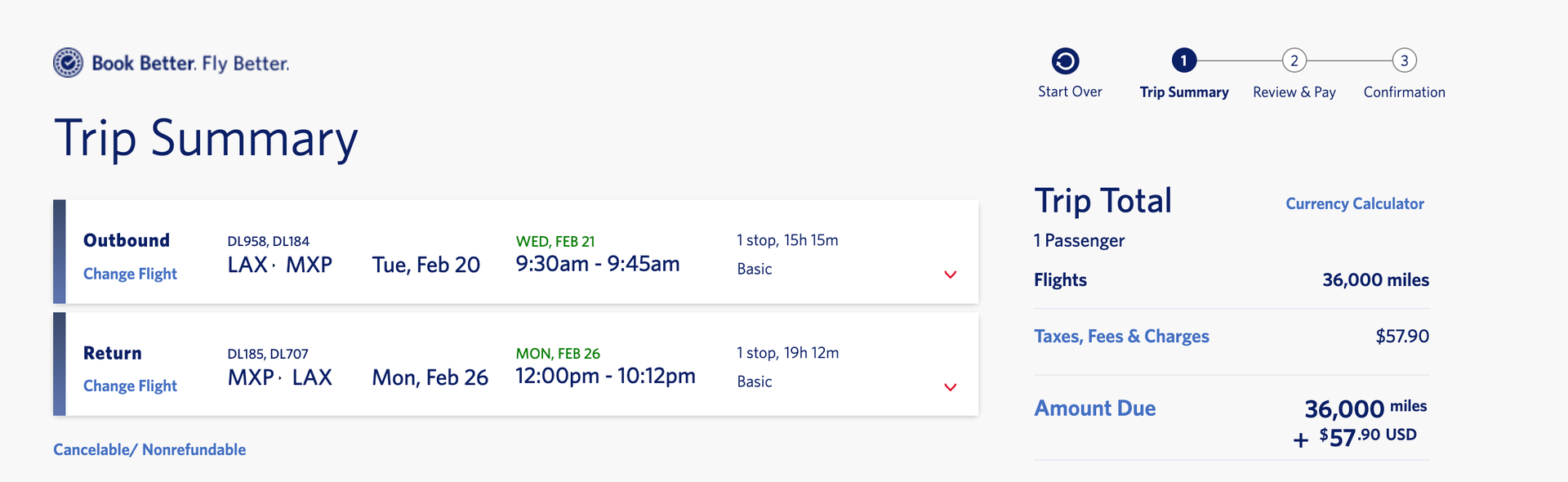Click the Cancelable/Nonrefundable policy link
This screenshot has width=1568, height=482.
(149, 449)
